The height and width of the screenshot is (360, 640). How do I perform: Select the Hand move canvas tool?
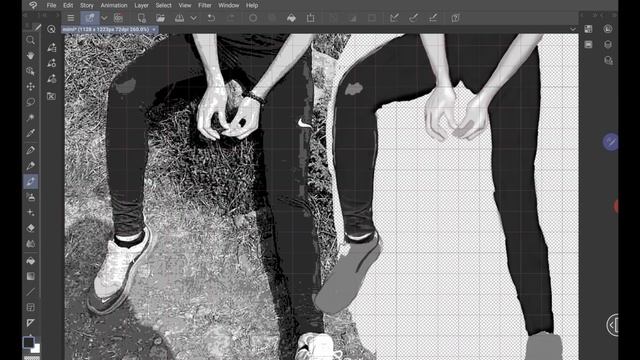point(31,56)
